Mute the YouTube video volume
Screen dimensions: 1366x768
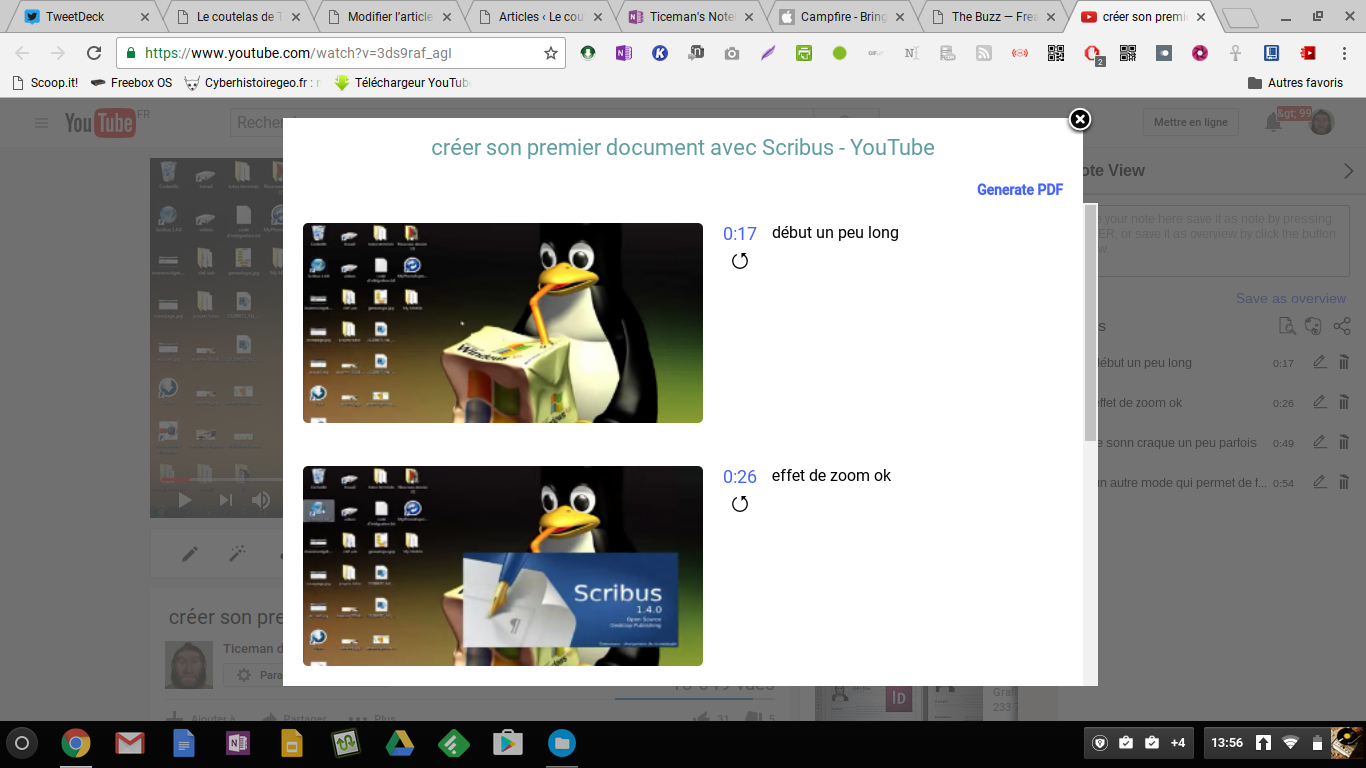coord(261,500)
